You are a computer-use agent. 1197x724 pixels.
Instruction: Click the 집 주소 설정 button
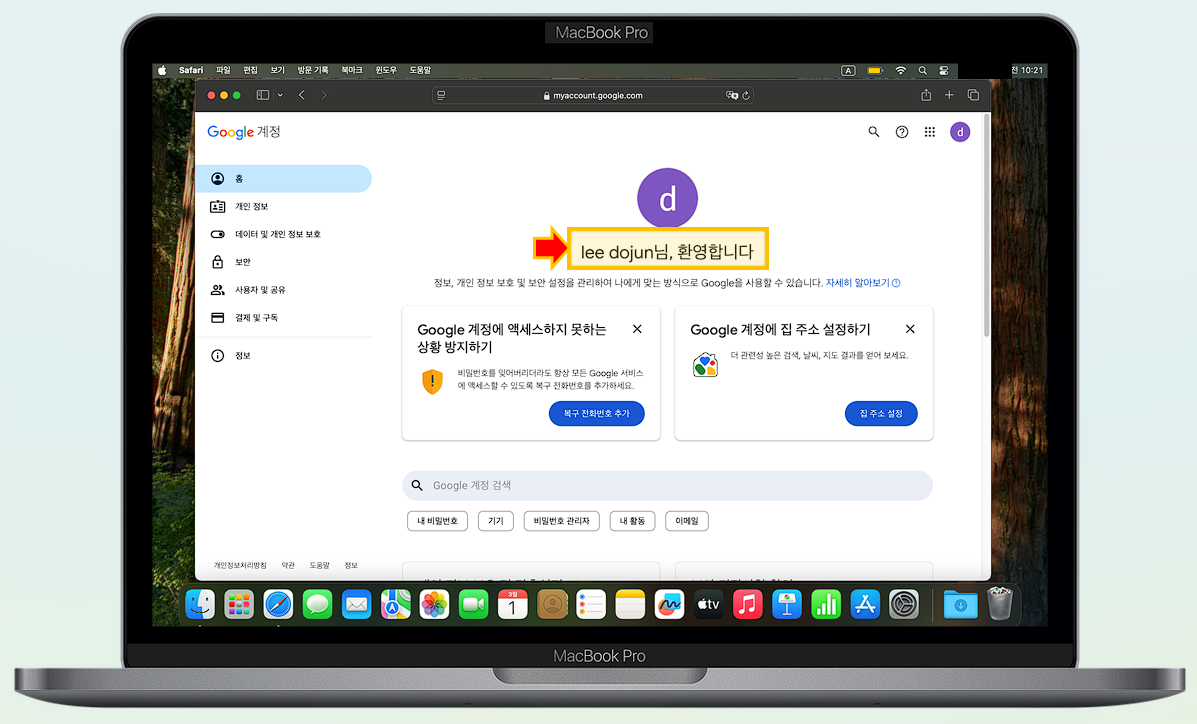(x=881, y=413)
